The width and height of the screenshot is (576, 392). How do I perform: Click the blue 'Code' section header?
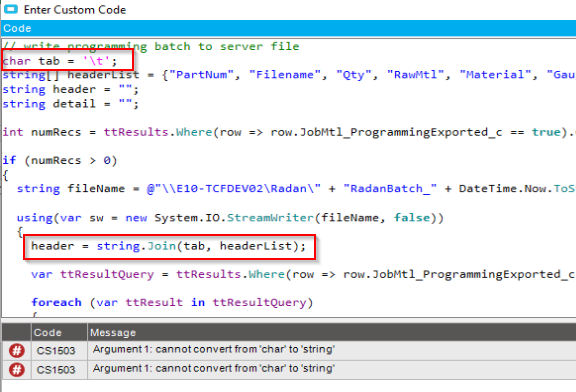click(288, 28)
